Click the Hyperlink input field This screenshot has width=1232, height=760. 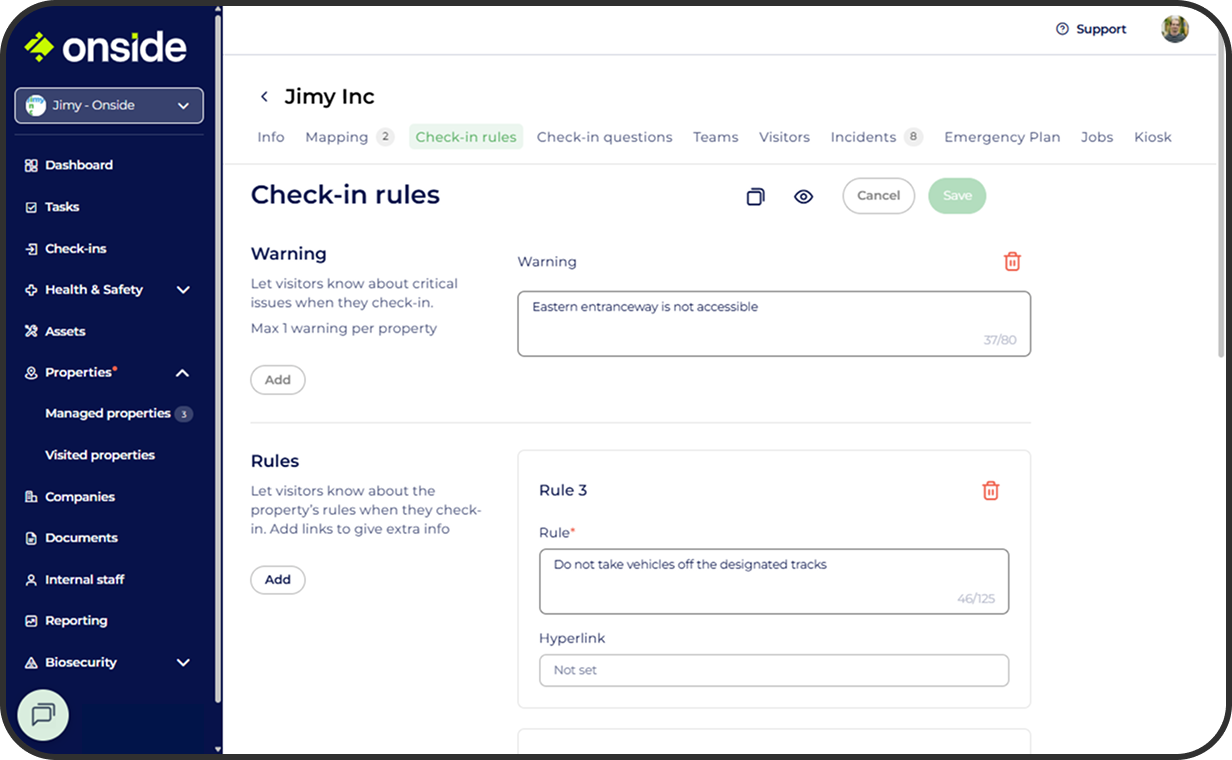tap(774, 670)
